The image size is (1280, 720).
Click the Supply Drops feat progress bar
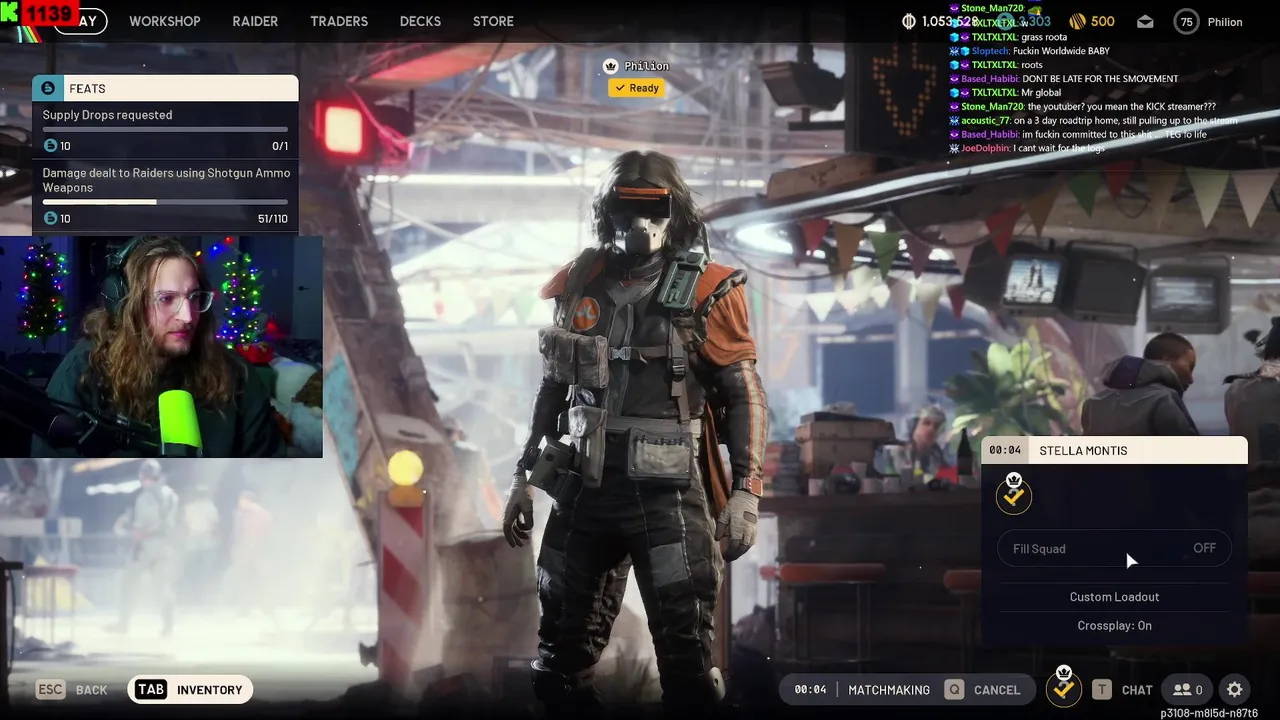point(165,130)
